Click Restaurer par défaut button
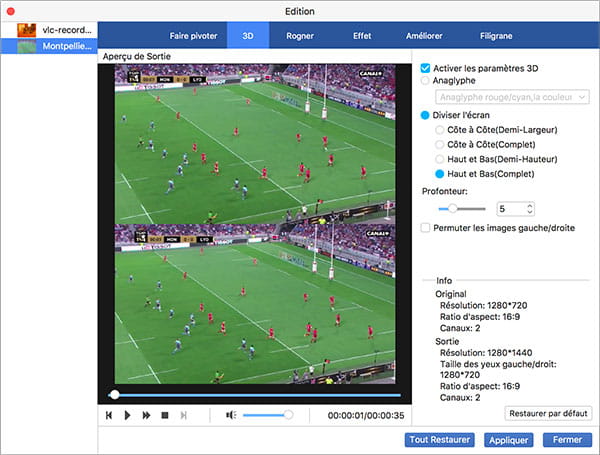The width and height of the screenshot is (600, 455). coord(548,413)
